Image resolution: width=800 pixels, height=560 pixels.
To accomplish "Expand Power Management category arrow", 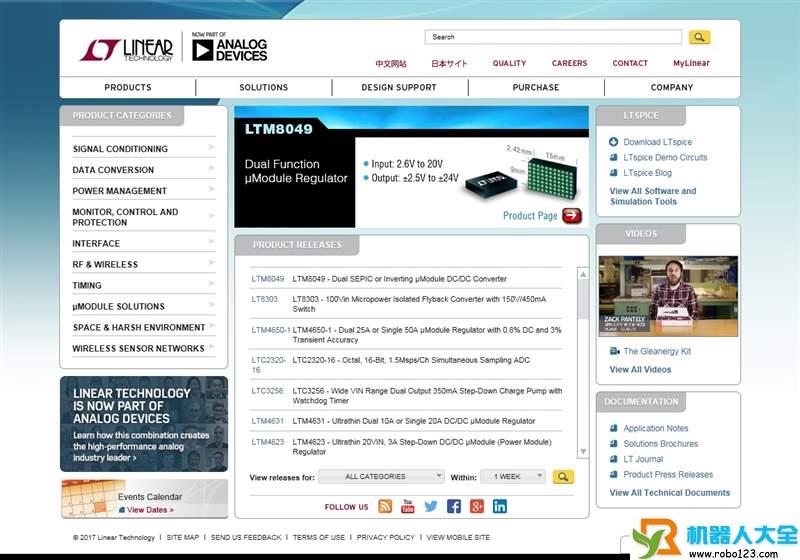I will [212, 189].
